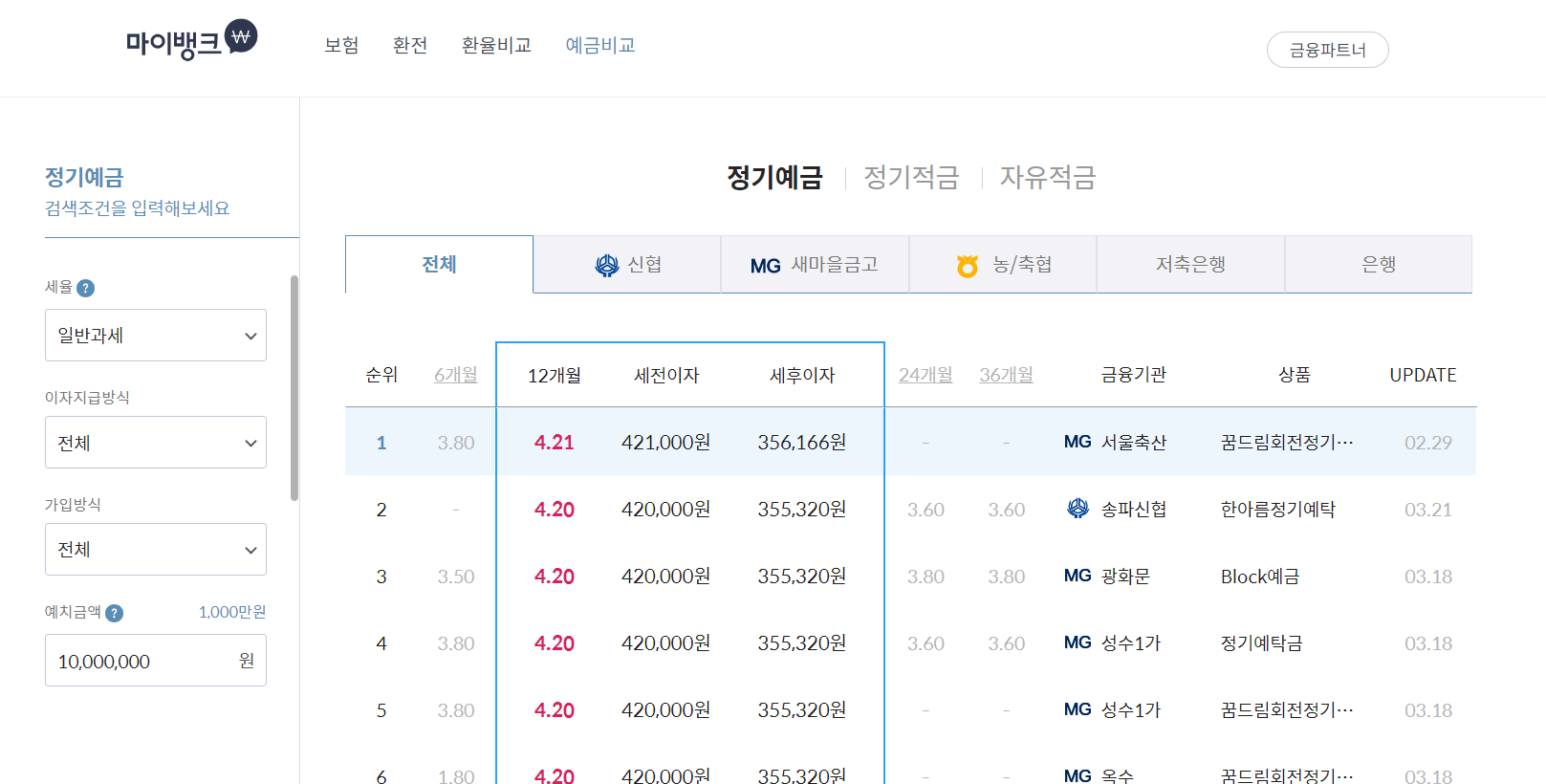This screenshot has width=1546, height=784.
Task: Click the MG logo beside 광화문
Action: click(1078, 576)
